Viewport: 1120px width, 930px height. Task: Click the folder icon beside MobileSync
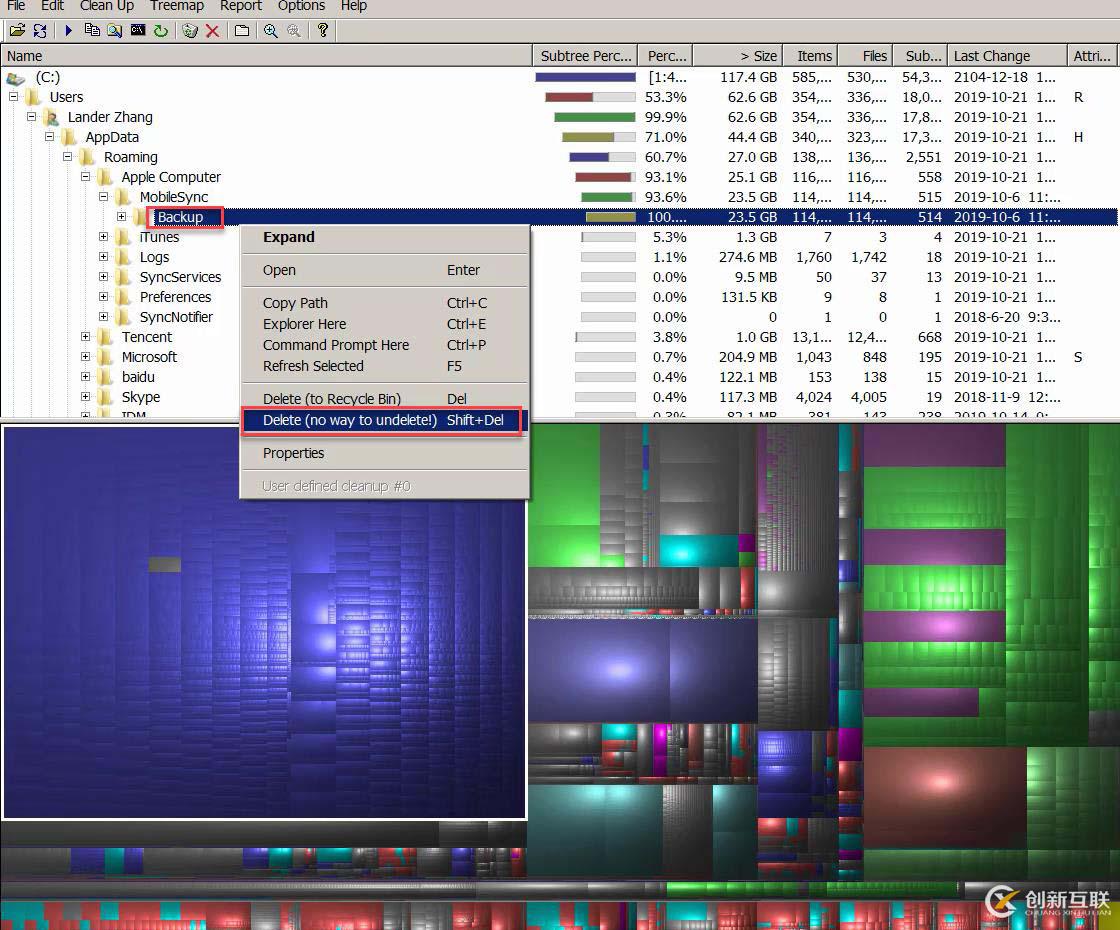(x=123, y=197)
